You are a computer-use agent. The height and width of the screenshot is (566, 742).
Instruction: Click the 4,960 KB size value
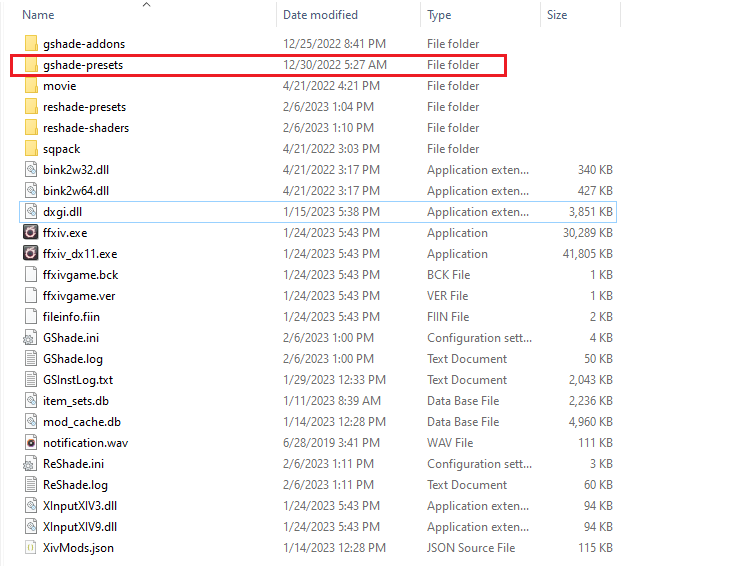click(591, 422)
